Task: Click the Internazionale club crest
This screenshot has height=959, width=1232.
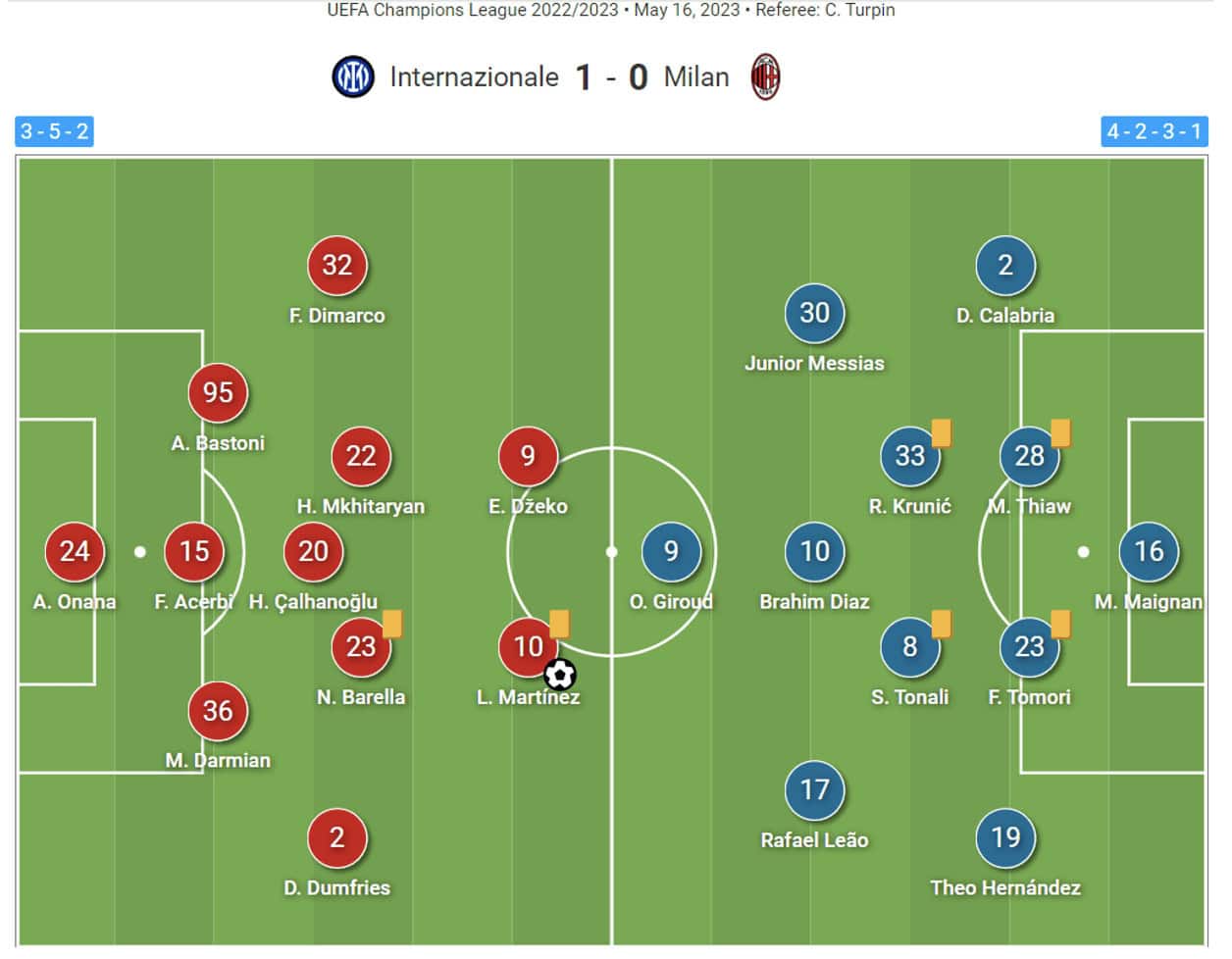Action: click(x=353, y=77)
